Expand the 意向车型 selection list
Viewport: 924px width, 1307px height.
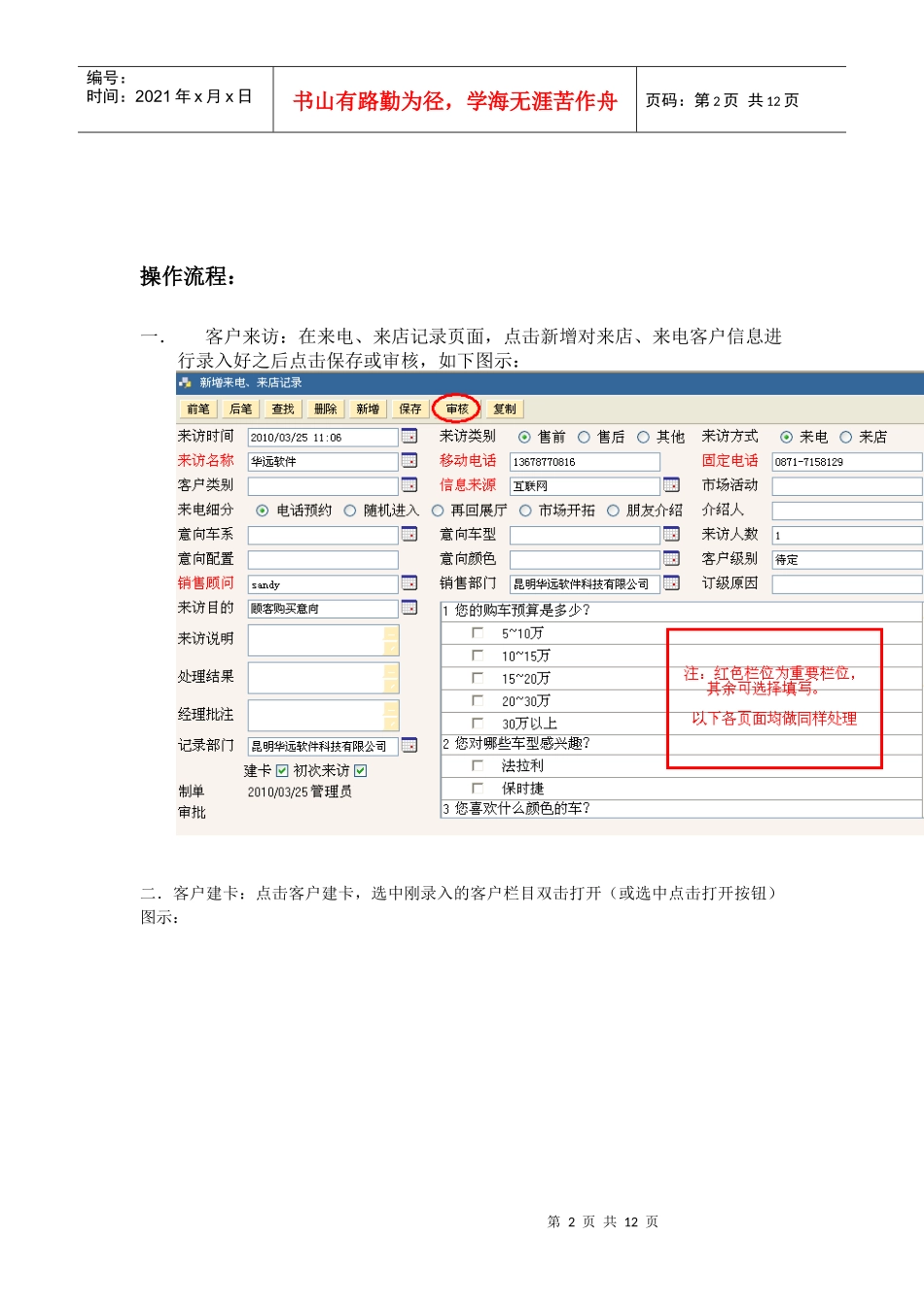(x=671, y=534)
